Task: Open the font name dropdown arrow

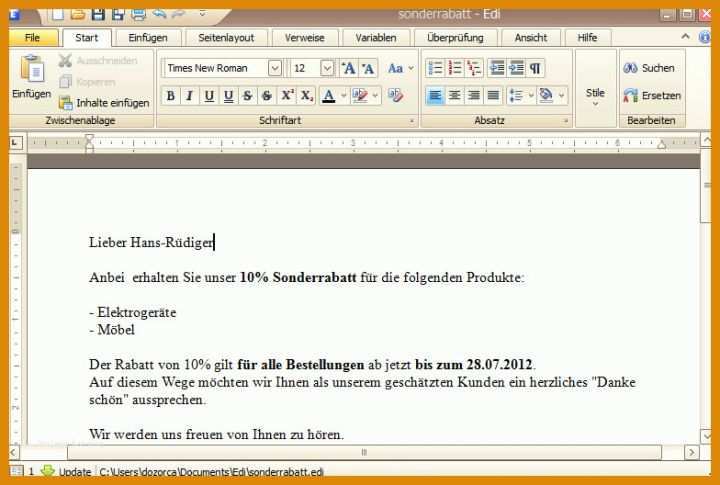Action: pos(275,68)
